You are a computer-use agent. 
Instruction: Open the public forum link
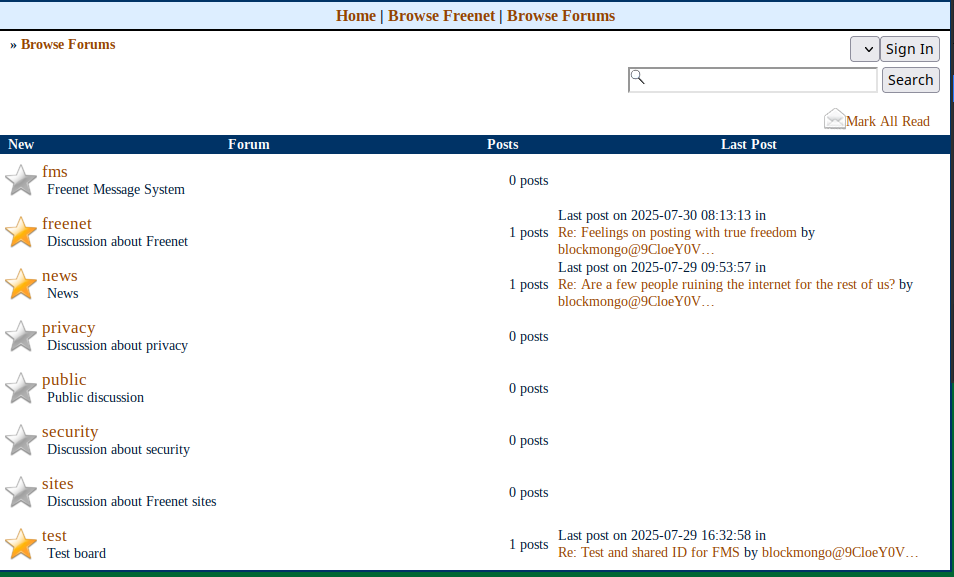(64, 379)
